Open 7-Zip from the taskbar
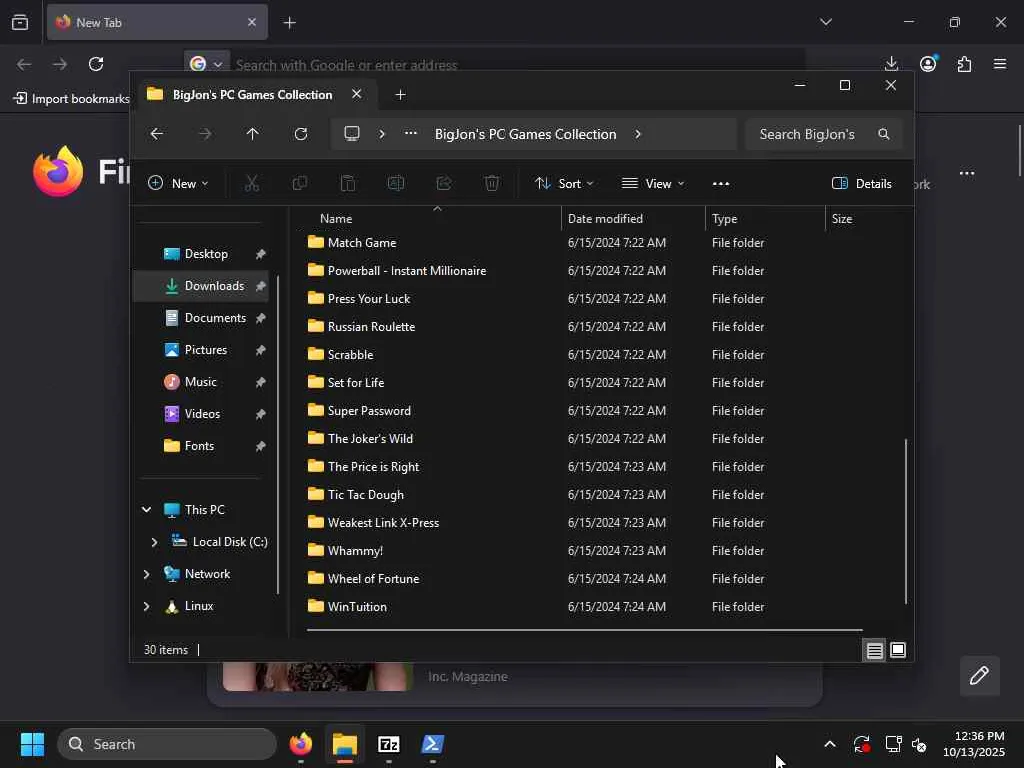 (389, 744)
